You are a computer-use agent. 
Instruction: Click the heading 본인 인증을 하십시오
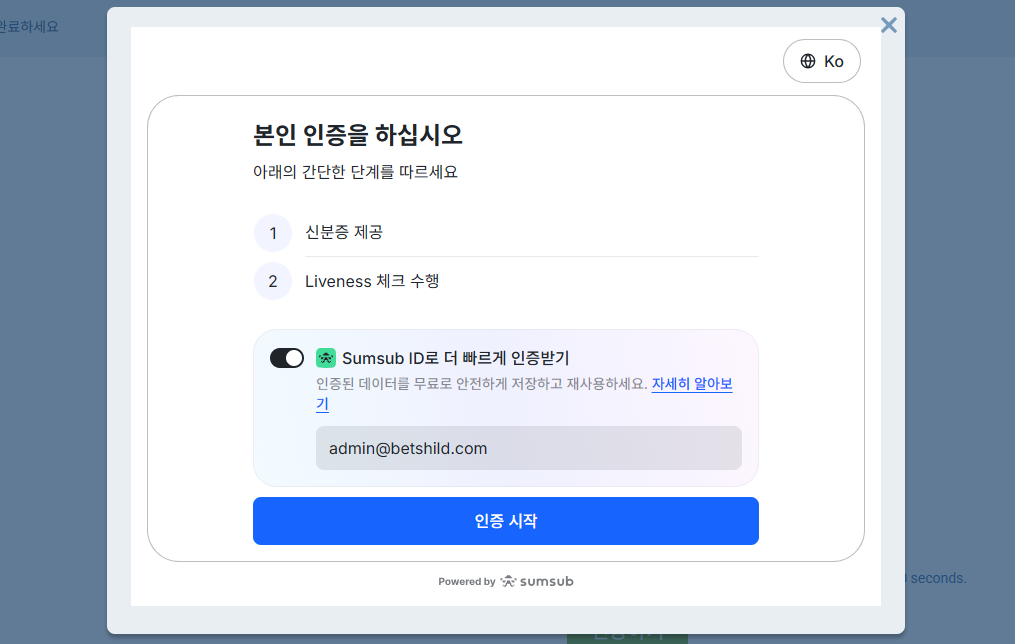tap(357, 135)
